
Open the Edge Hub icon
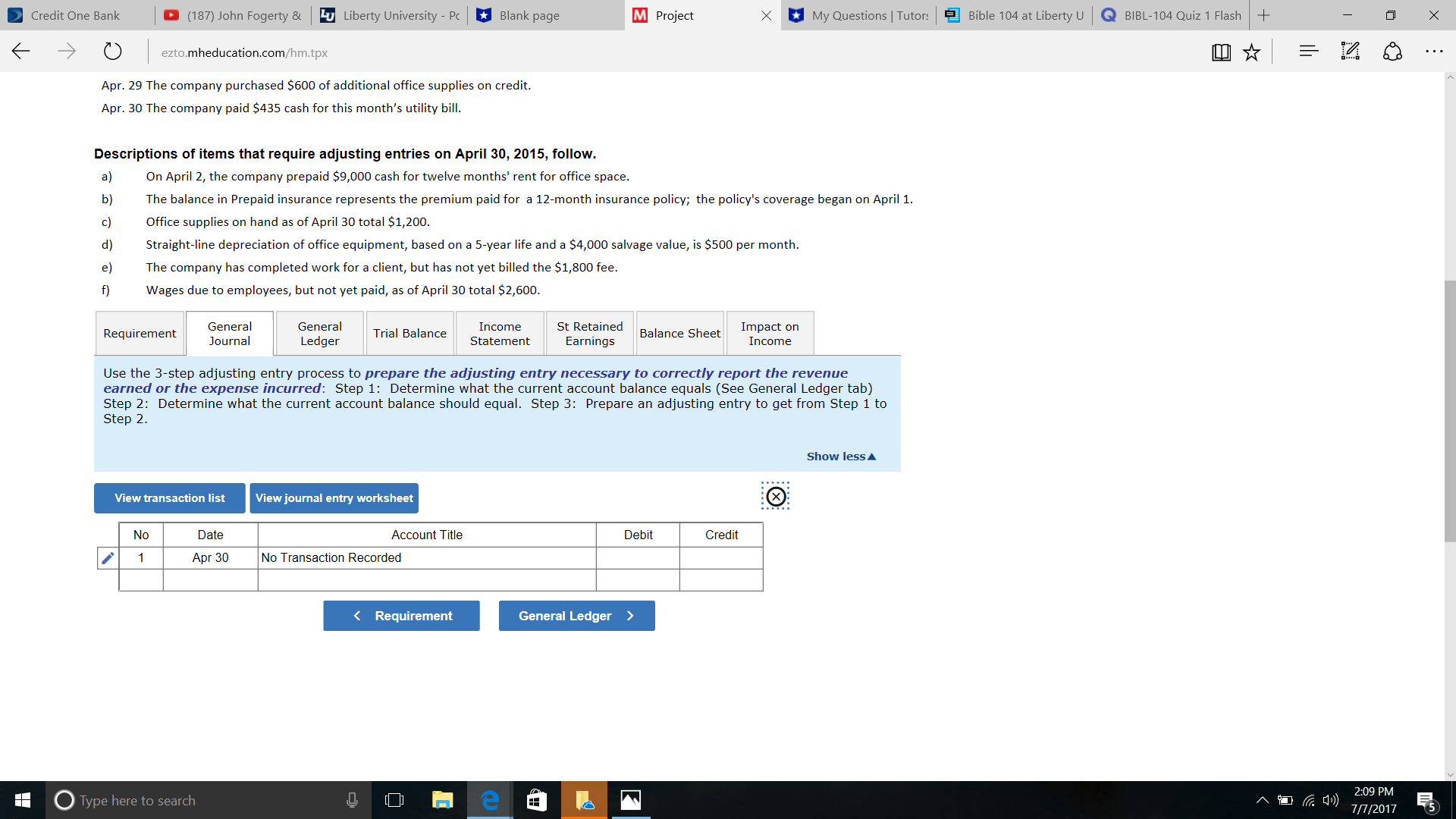tap(1308, 52)
